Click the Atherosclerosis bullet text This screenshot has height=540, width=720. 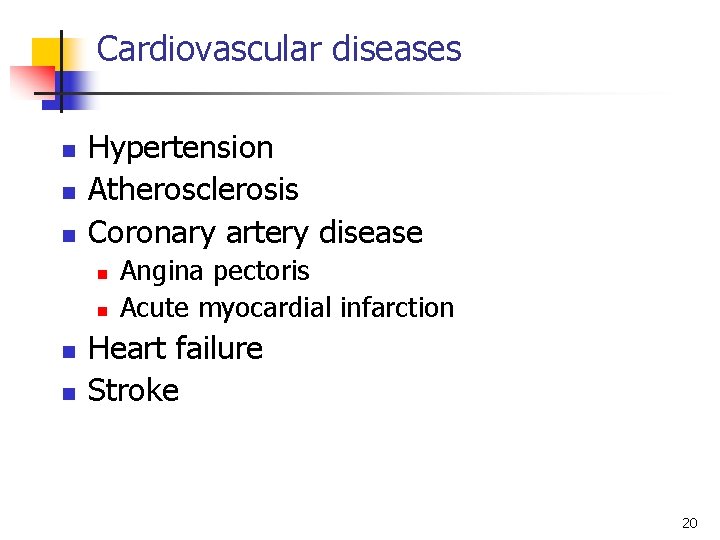point(193,189)
